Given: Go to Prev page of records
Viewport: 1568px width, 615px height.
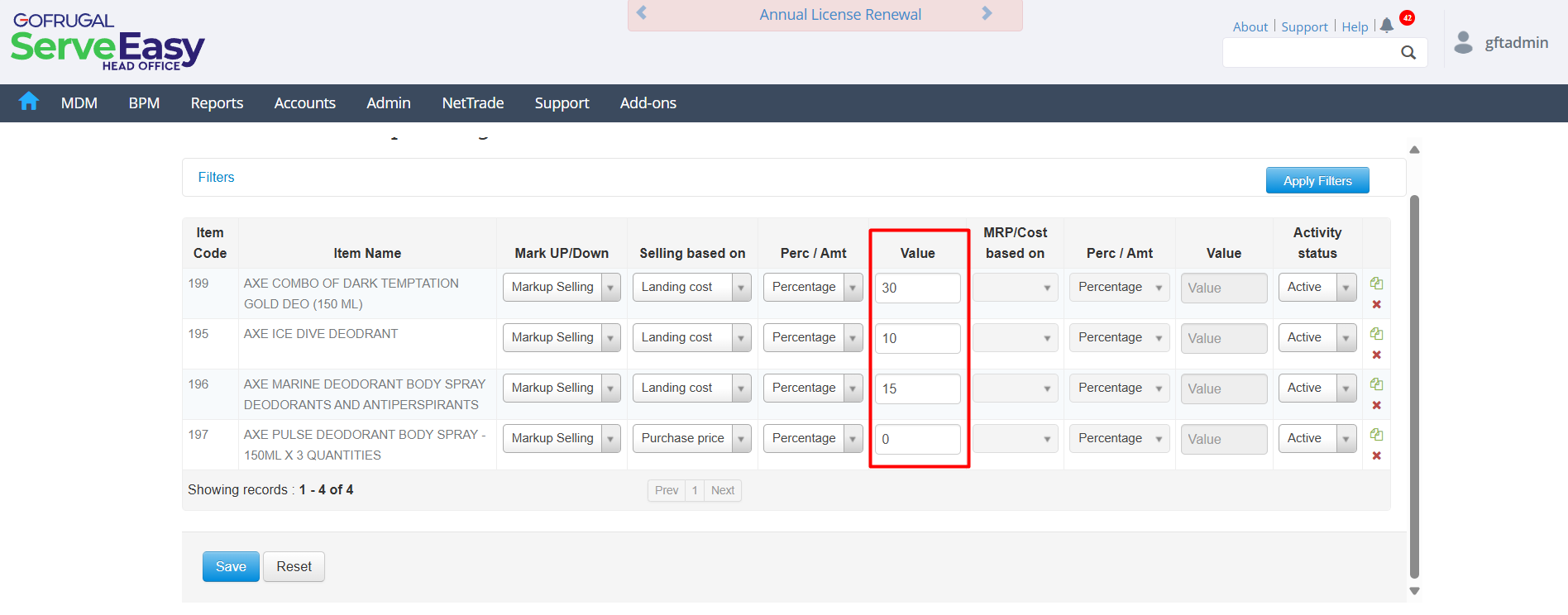Looking at the screenshot, I should 667,490.
